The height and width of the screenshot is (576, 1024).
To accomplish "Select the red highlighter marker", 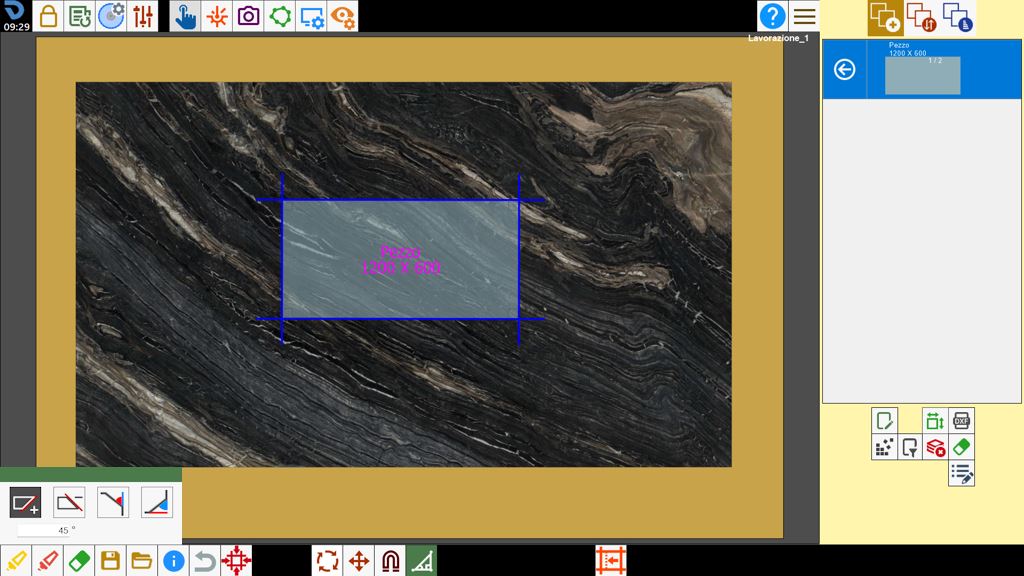I will (47, 561).
